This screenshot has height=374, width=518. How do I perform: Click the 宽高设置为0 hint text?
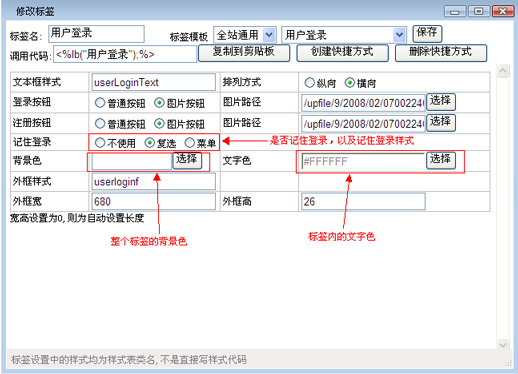pos(77,218)
